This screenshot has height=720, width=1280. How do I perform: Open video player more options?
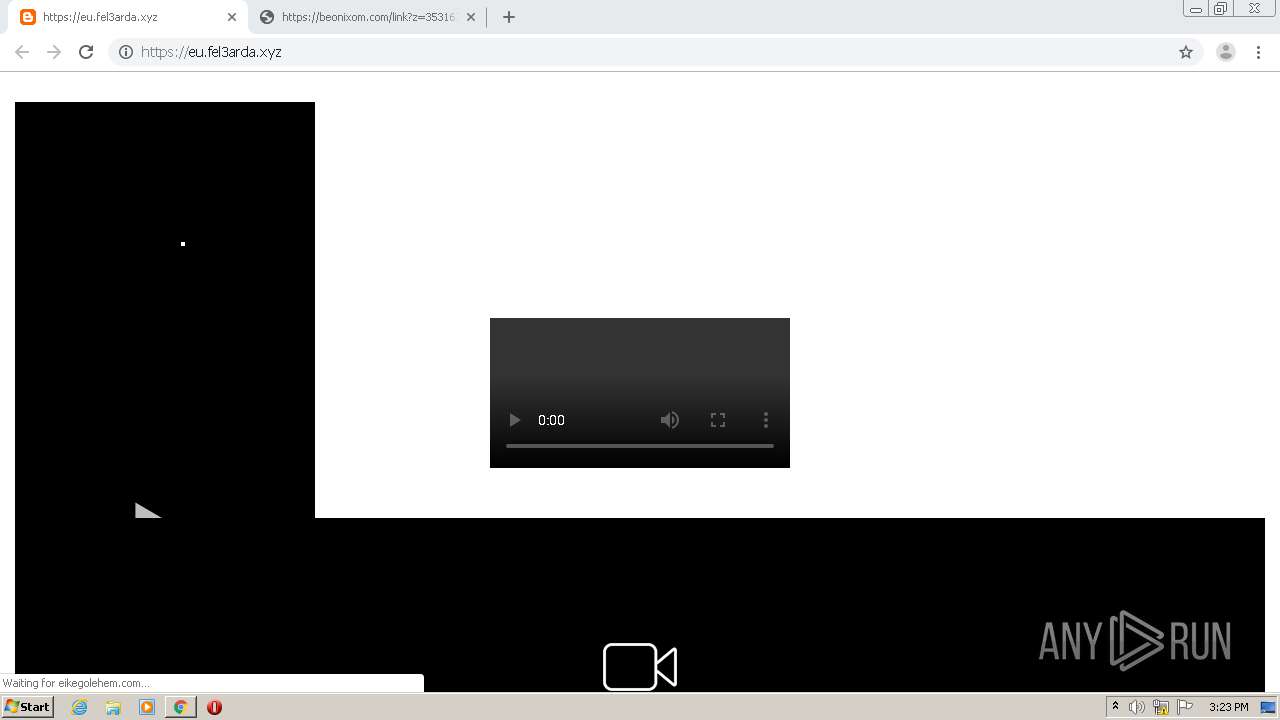point(766,420)
